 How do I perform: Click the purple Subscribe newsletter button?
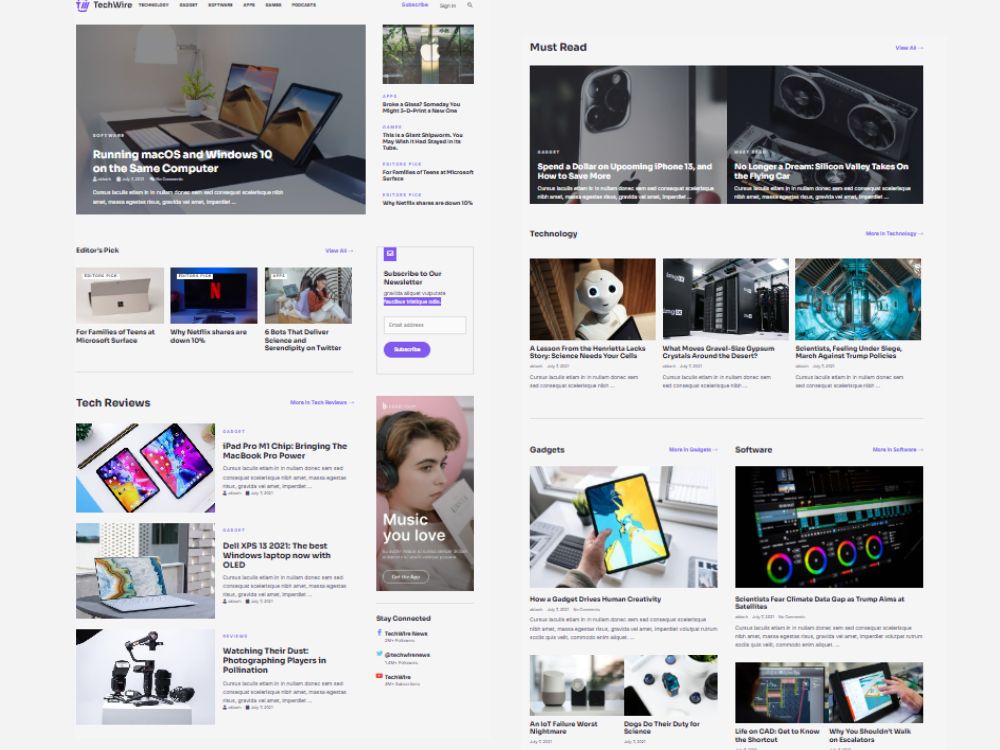coord(407,349)
